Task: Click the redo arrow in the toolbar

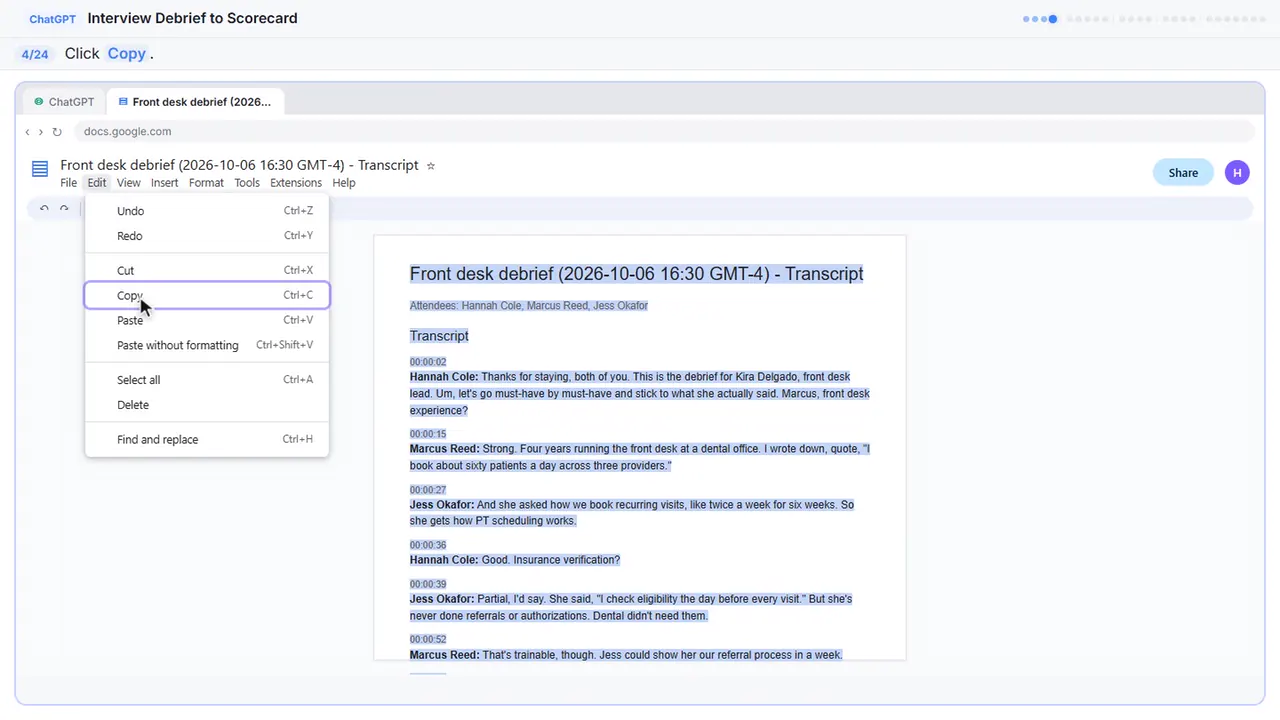Action: [x=64, y=209]
